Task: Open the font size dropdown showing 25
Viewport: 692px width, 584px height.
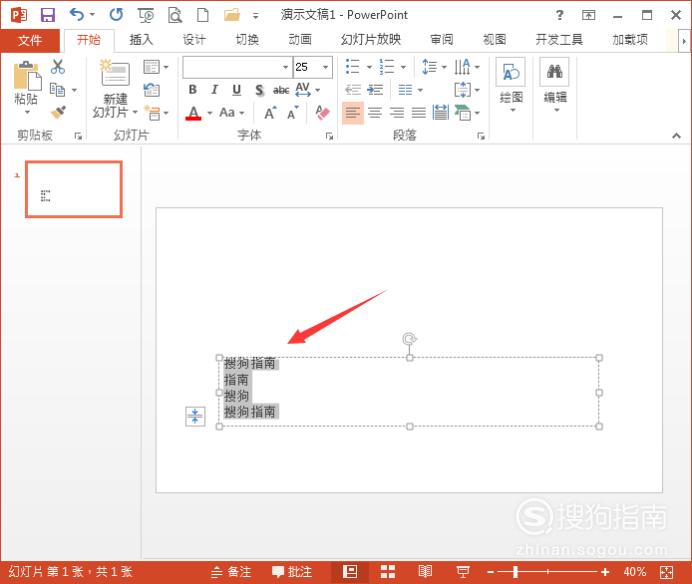Action: [326, 67]
